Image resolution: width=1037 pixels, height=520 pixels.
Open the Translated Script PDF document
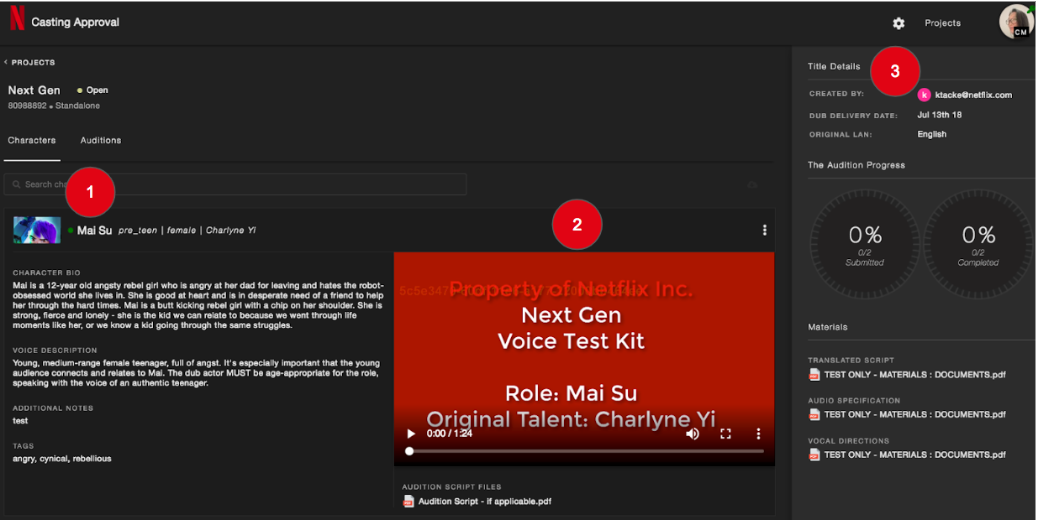point(915,374)
